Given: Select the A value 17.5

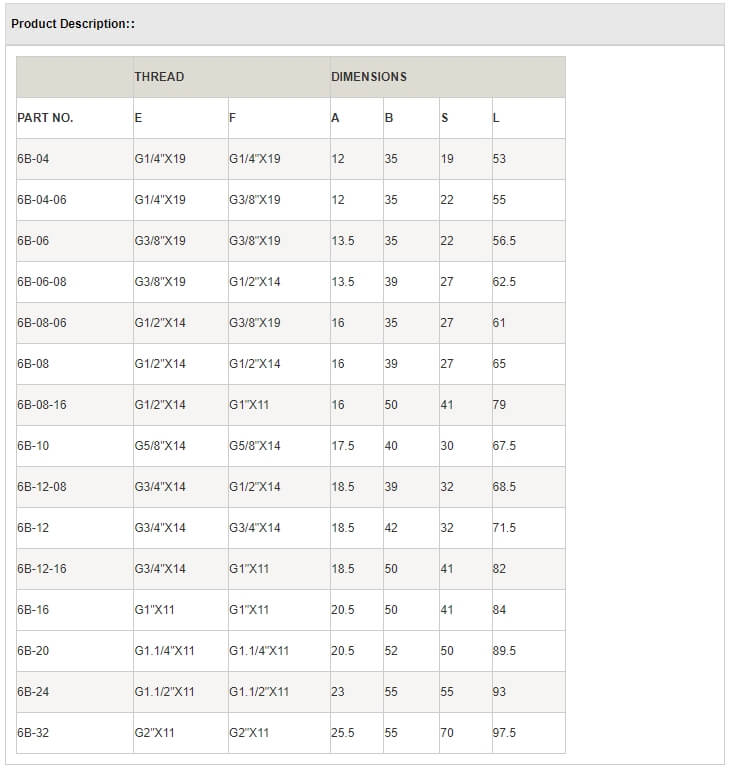Looking at the screenshot, I should [343, 446].
